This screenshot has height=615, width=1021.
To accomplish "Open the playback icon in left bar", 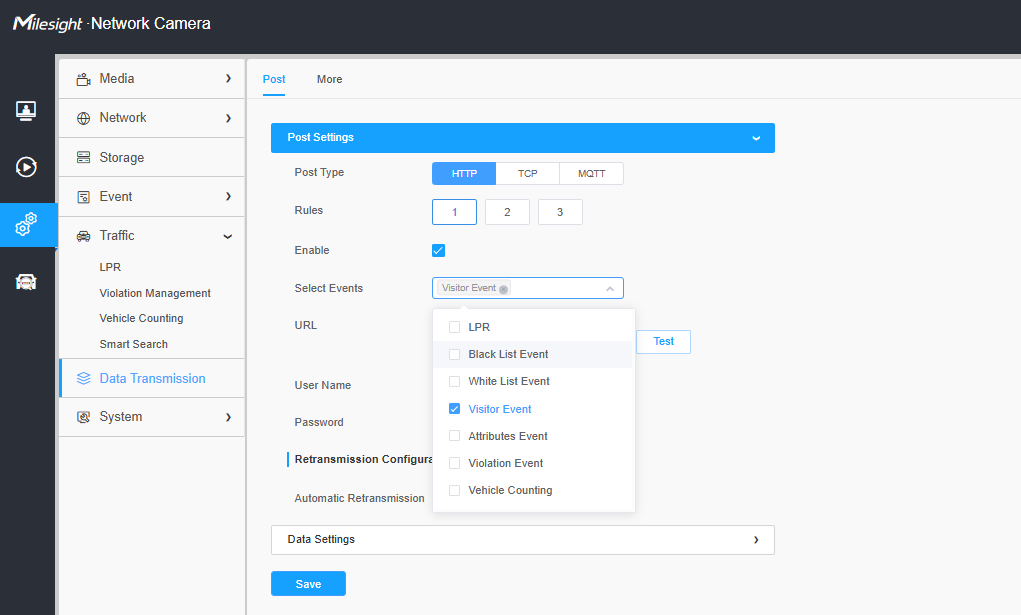I will click(26, 167).
